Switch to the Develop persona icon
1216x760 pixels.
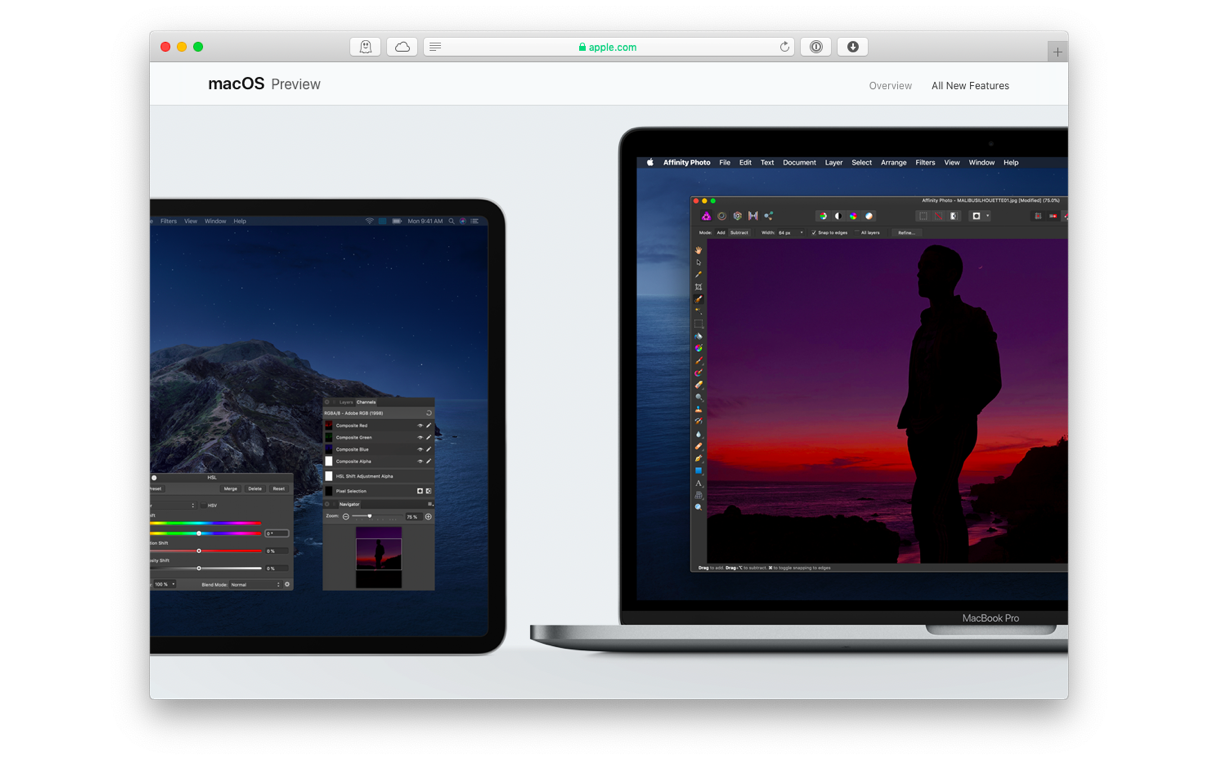(737, 216)
